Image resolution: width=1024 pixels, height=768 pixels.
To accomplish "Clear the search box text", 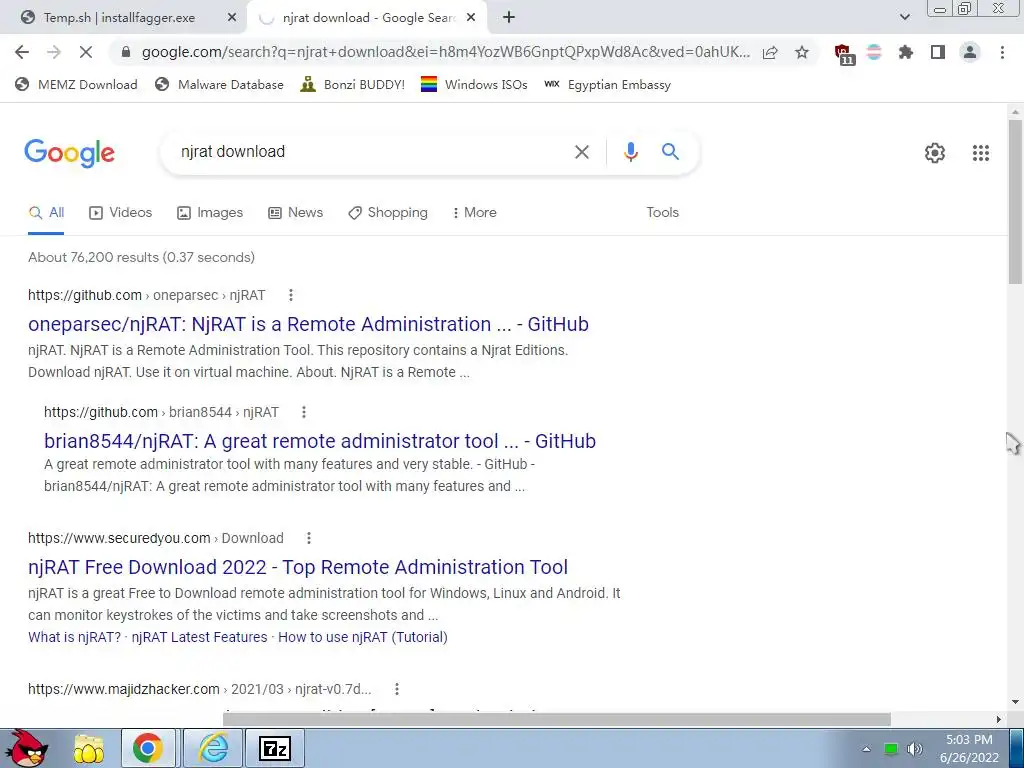I will tap(581, 152).
